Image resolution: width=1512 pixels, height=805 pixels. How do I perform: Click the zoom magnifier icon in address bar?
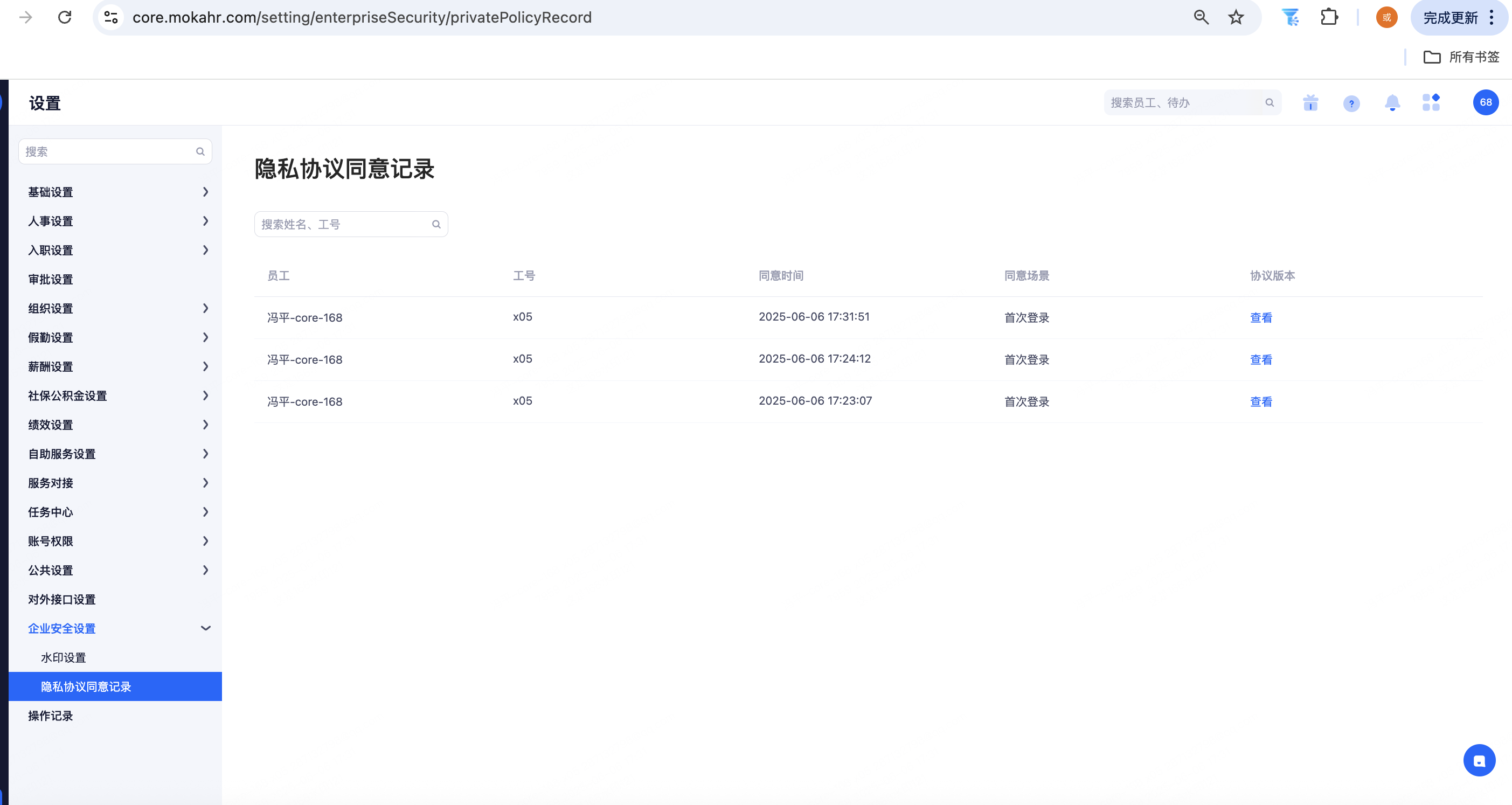1201,17
